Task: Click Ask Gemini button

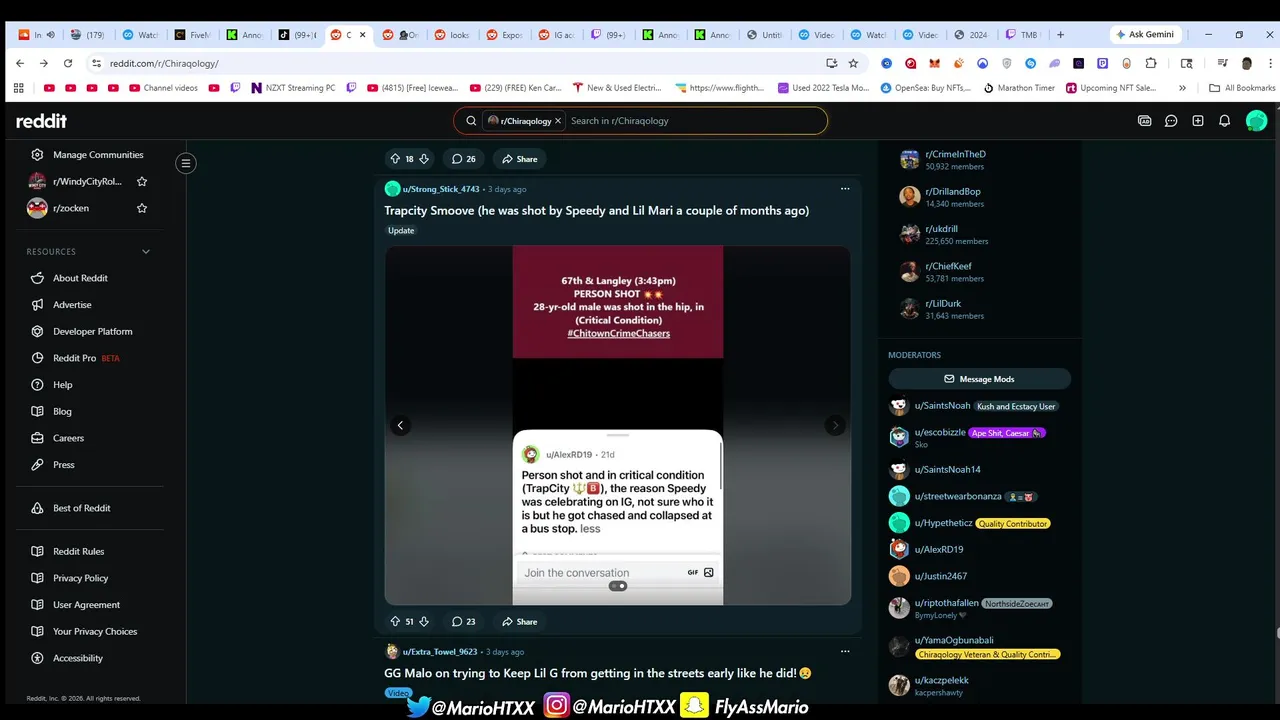Action: [x=1145, y=35]
